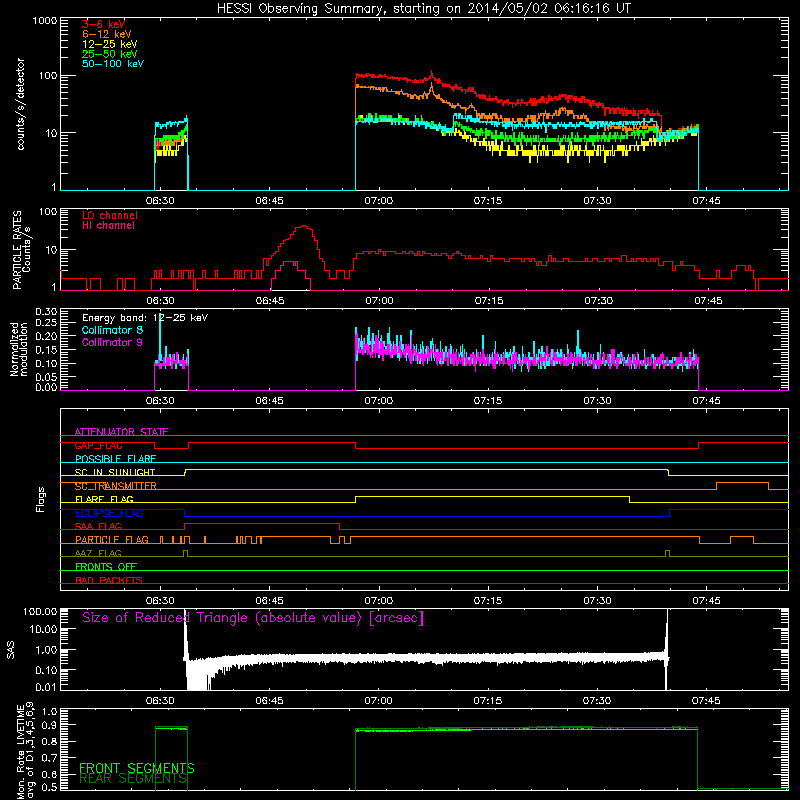This screenshot has height=800, width=800.
Task: Click the 'FLARE_FLAG' flag label
Action: click(x=104, y=499)
